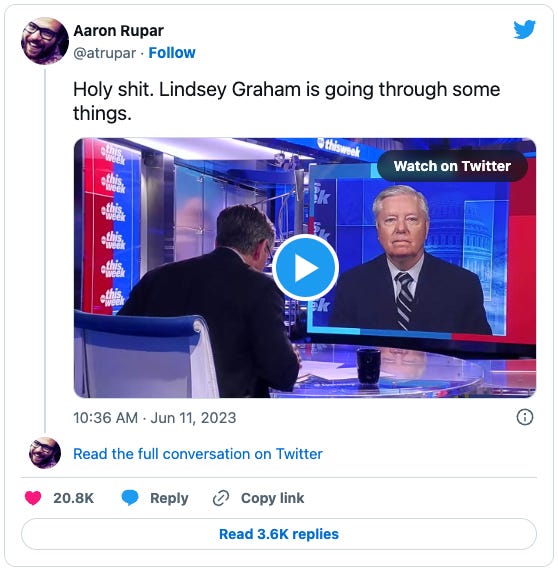Click the tweet text about Lindsey Graham
This screenshot has height=572, width=558.
(286, 101)
